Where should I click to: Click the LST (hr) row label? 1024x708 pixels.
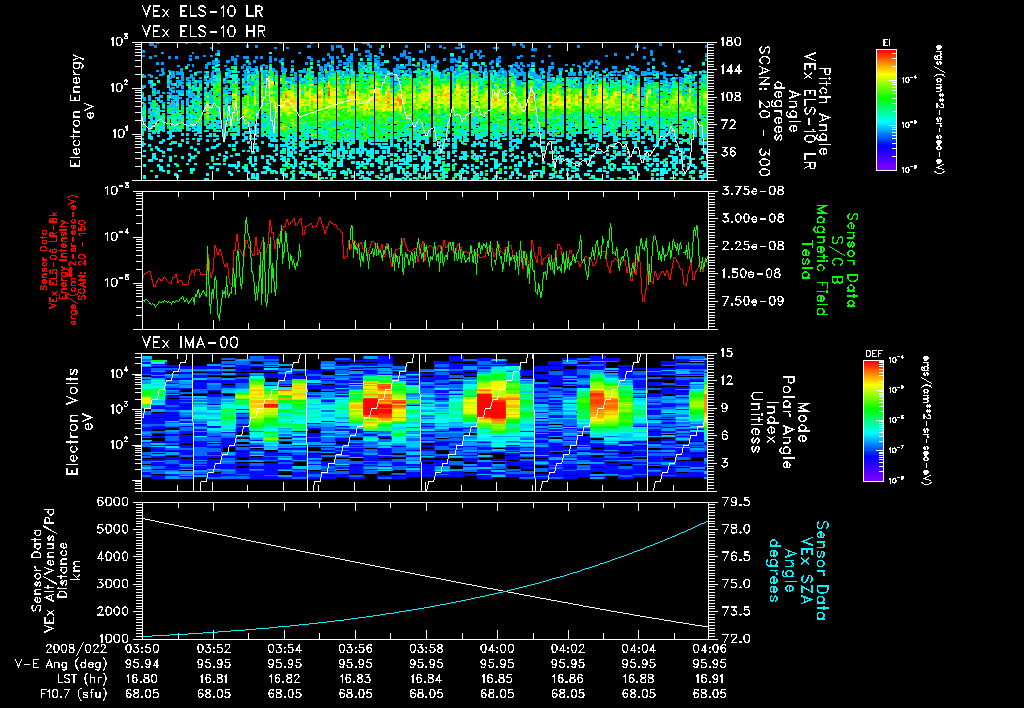[80, 679]
